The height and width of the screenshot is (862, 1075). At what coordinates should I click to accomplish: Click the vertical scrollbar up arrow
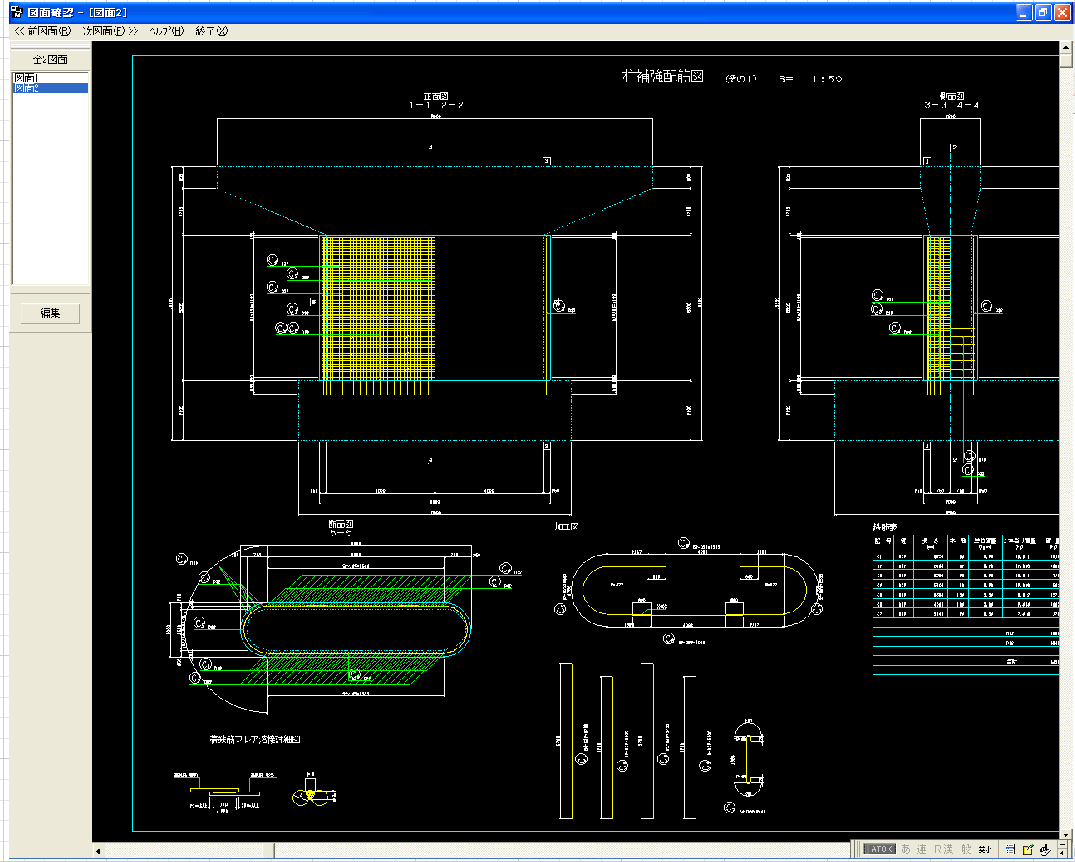coord(1067,48)
